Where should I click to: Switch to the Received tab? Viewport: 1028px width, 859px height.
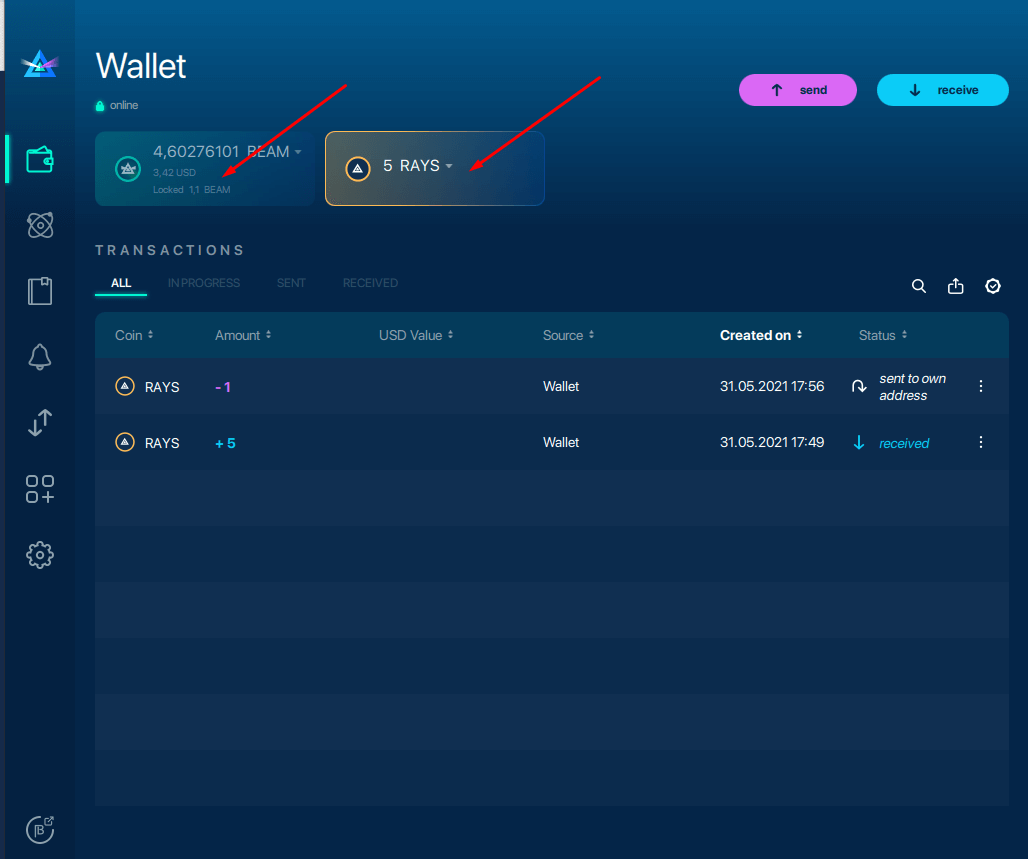pyautogui.click(x=370, y=283)
